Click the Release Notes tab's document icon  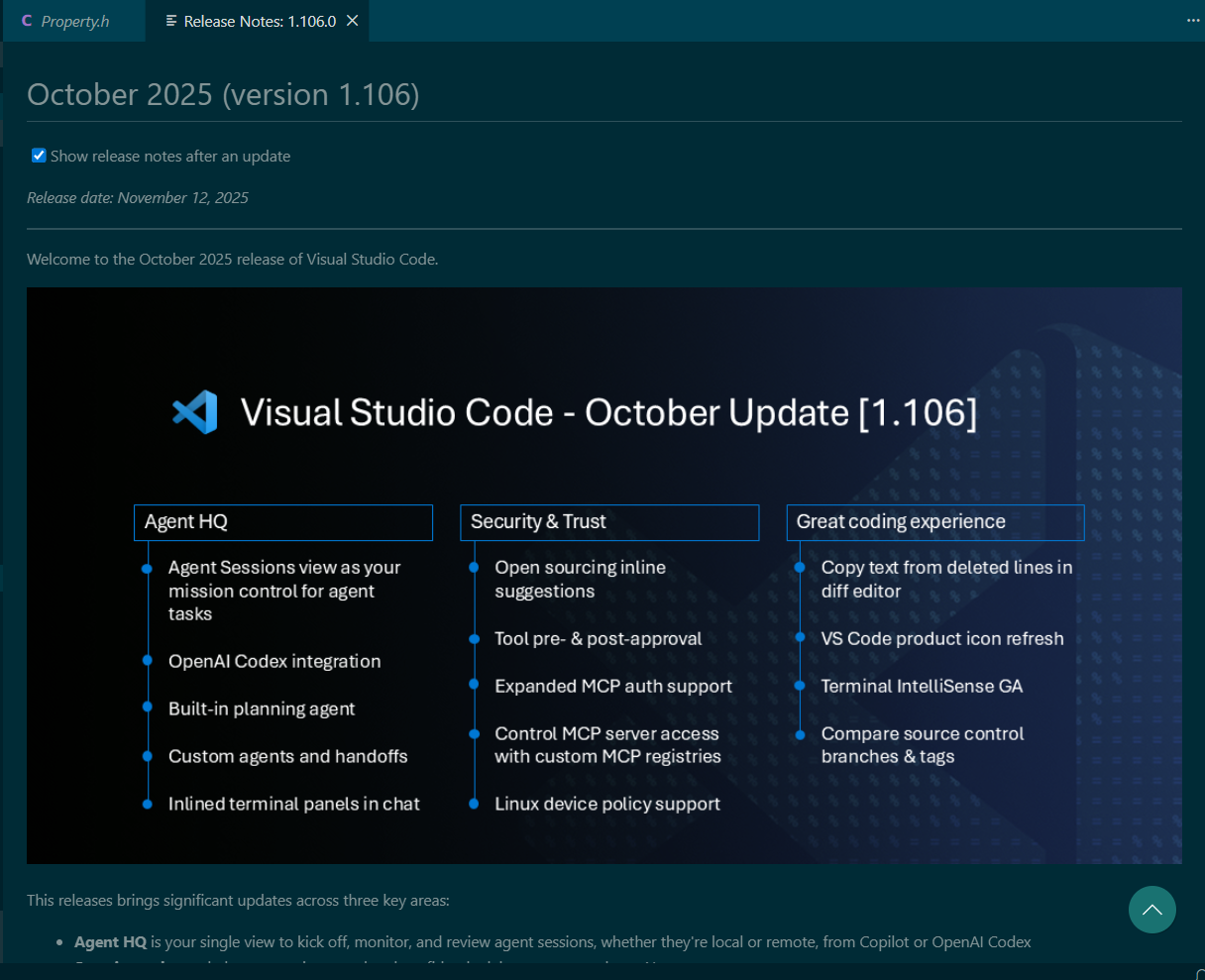tap(171, 21)
